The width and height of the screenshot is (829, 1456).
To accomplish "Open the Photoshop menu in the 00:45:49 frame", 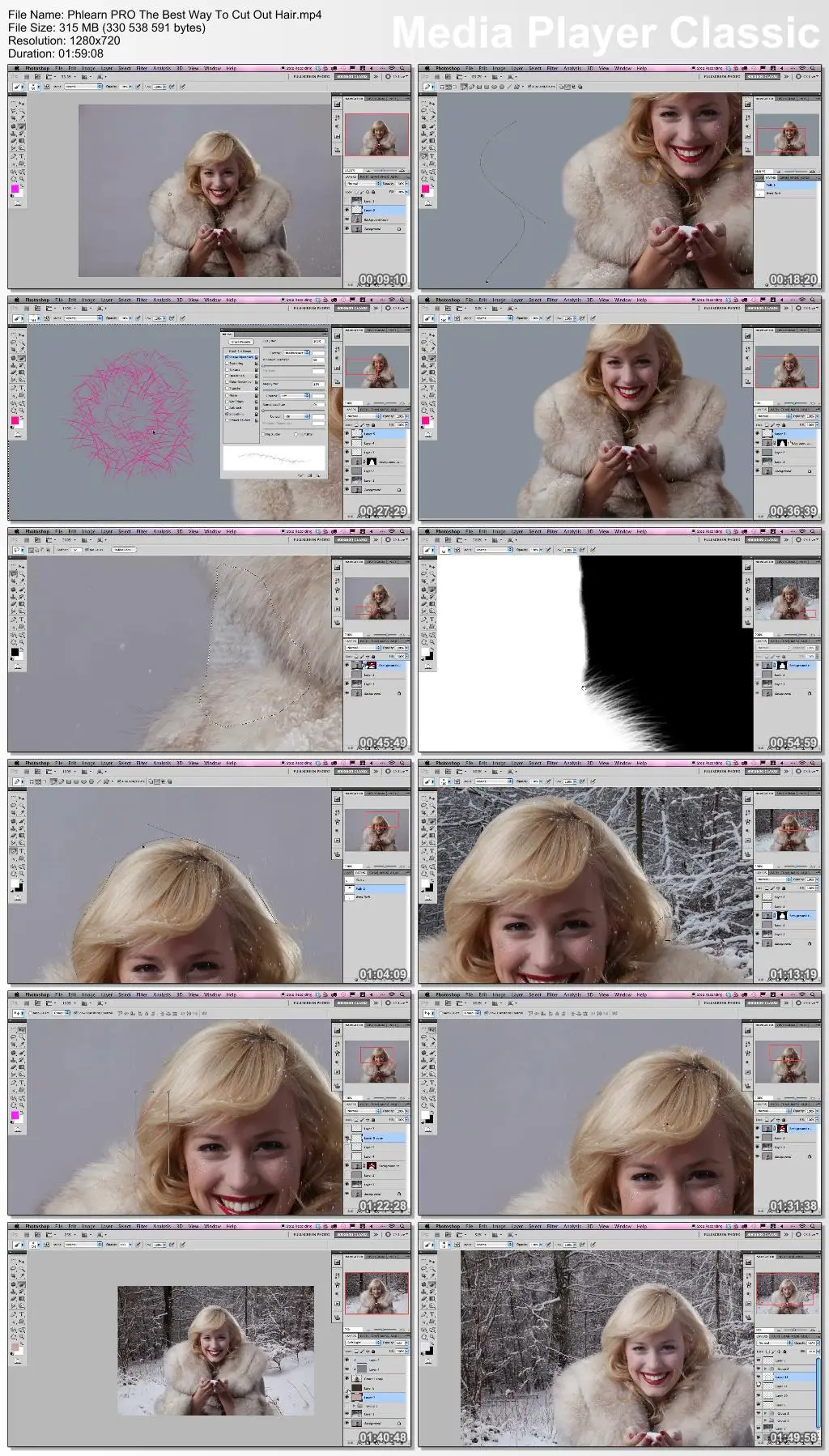I will tap(37, 532).
